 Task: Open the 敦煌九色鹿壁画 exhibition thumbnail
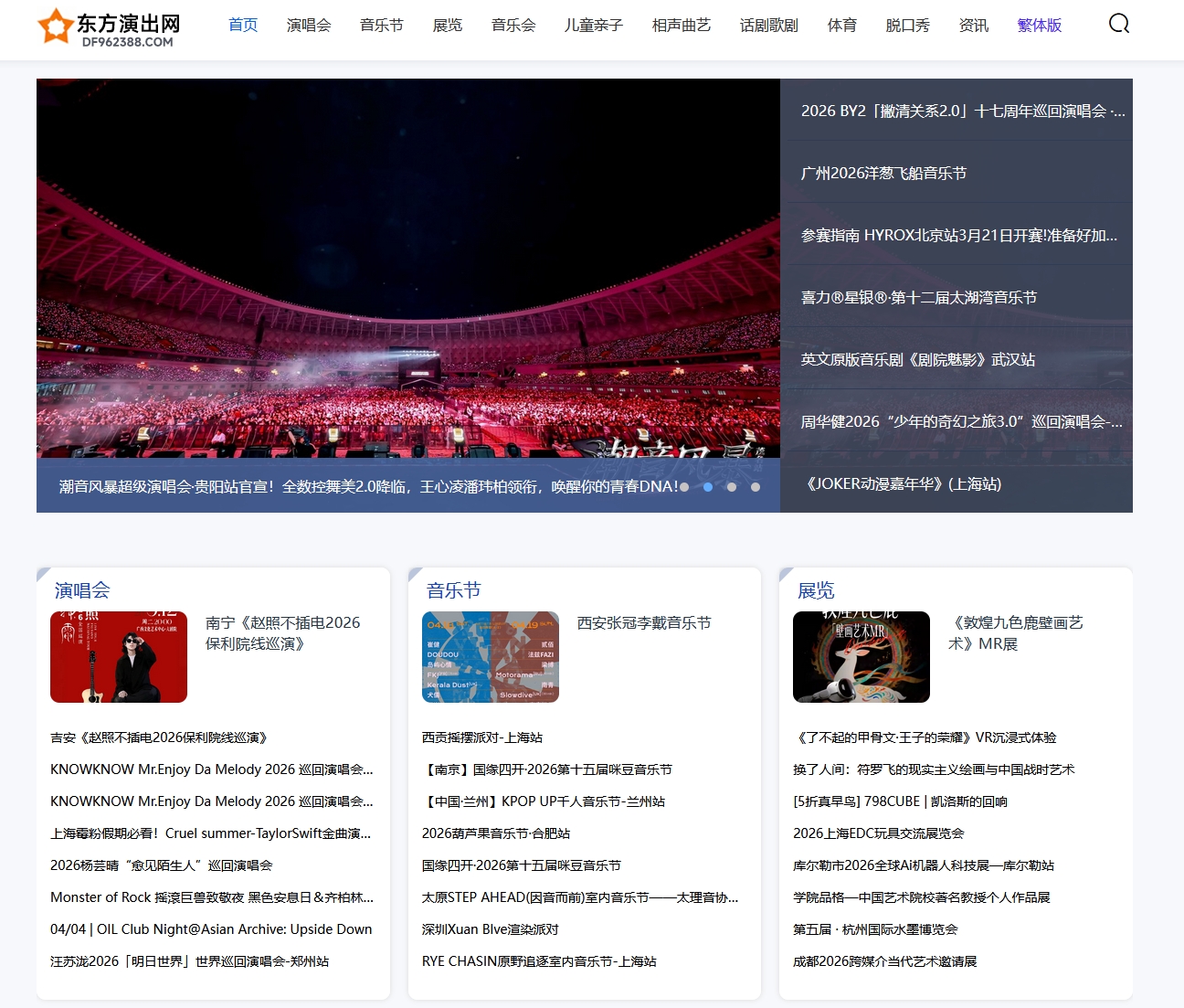click(862, 657)
